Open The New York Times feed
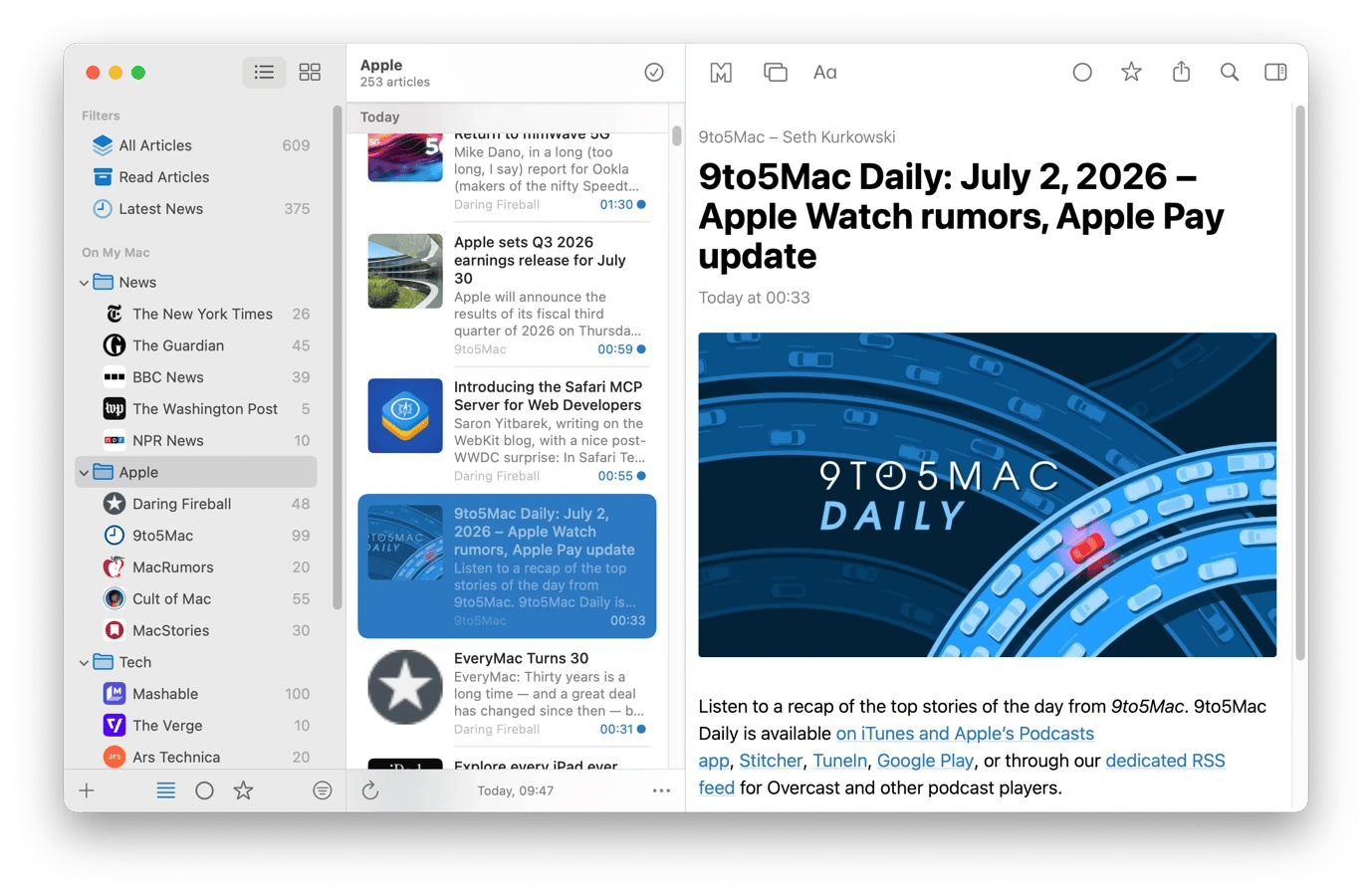This screenshot has height=896, width=1372. pyautogui.click(x=196, y=314)
